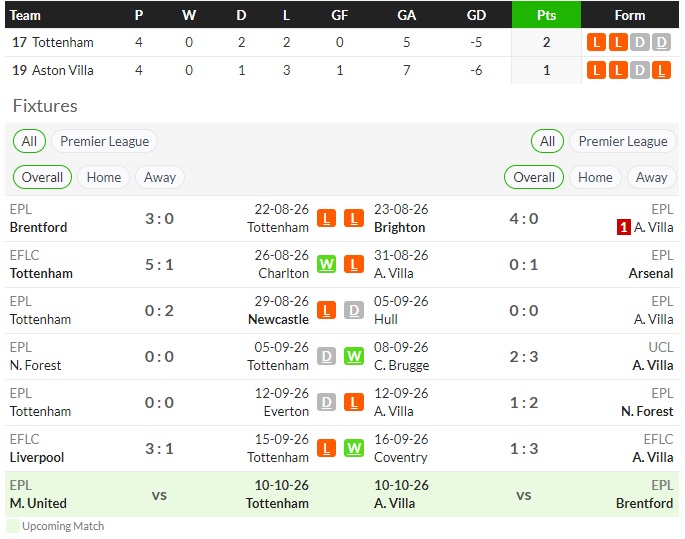Screen dimensions: 685x539
Task: Switch right fixtures to Premier League
Action: 623,142
